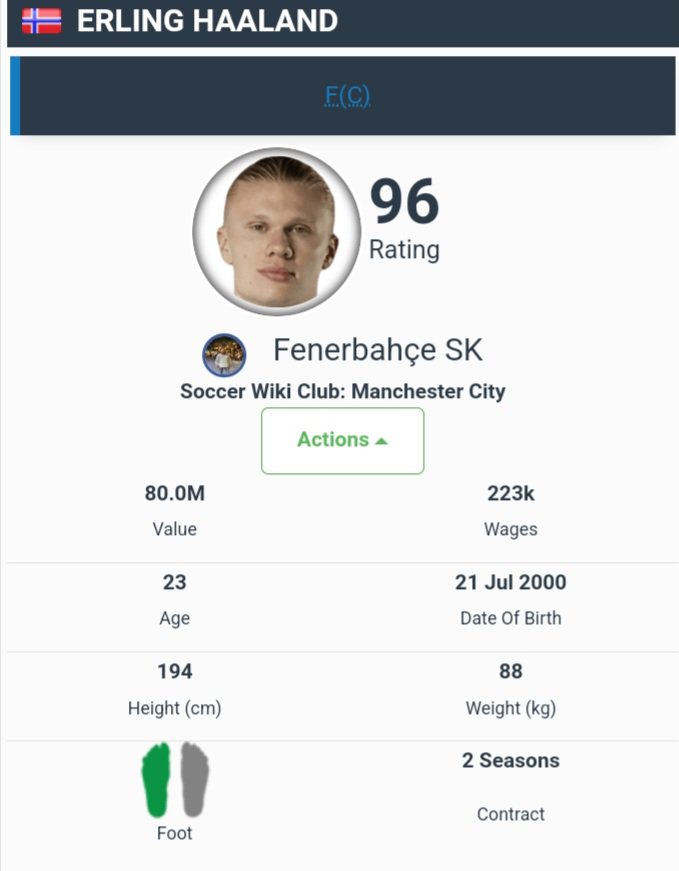Click the 2 Seasons contract value
The height and width of the screenshot is (871, 679).
(x=510, y=761)
